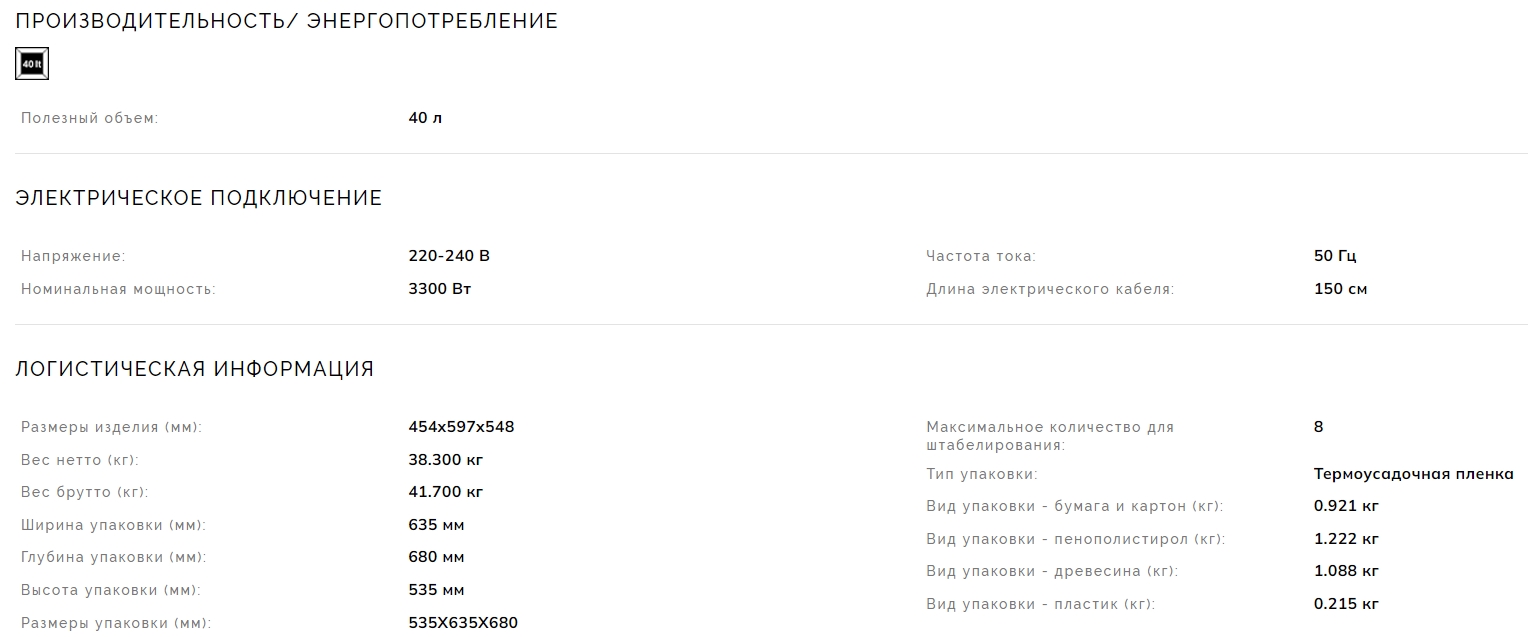Screen dimensions: 1528x637
Task: Click the 150 см cable length value
Action: (x=1340, y=289)
